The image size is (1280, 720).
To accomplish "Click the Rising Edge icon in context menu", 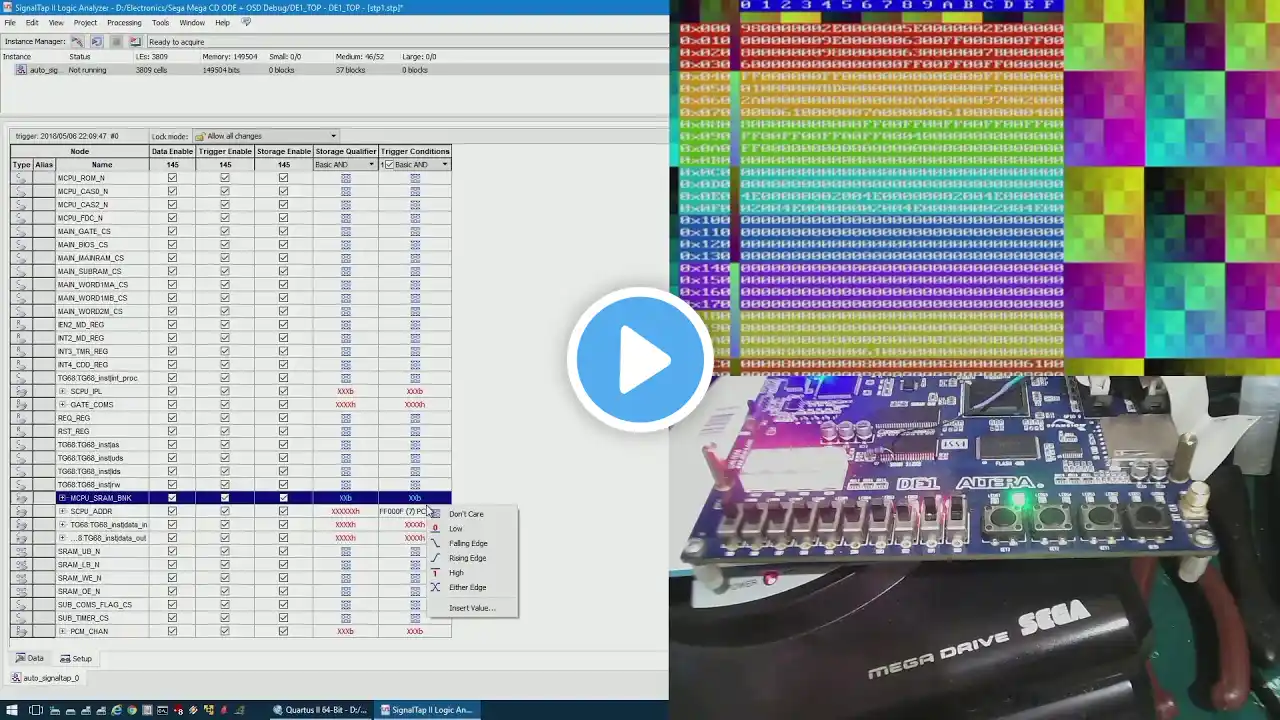I will pyautogui.click(x=435, y=558).
